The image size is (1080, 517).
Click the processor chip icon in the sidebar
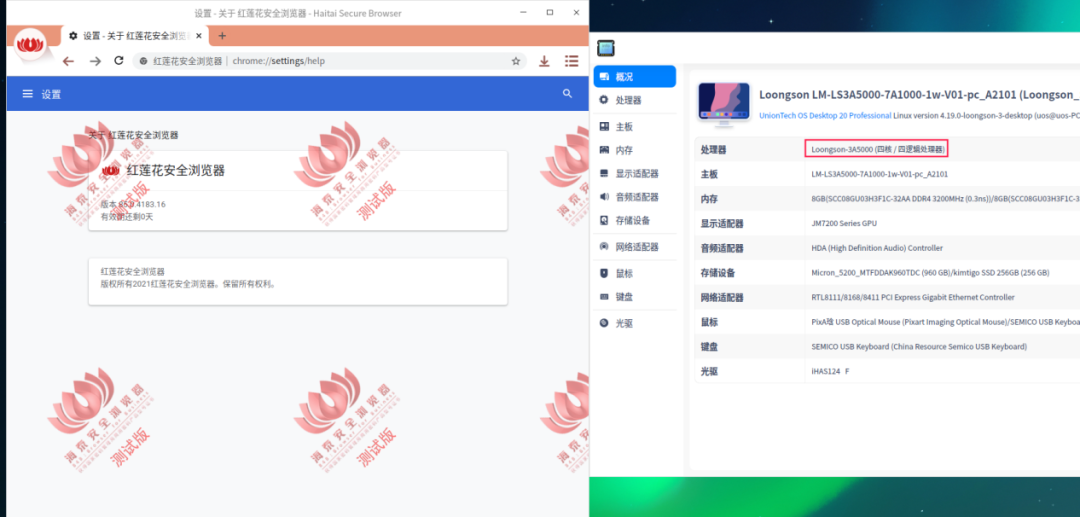(604, 100)
